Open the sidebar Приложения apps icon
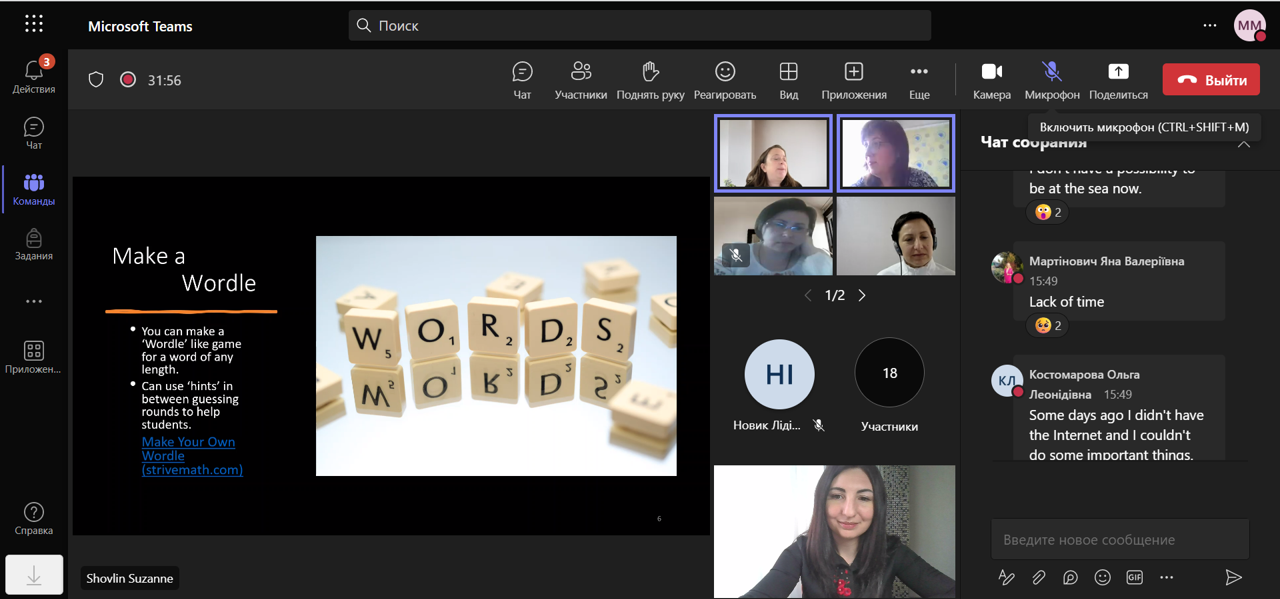1280x599 pixels. coord(34,357)
